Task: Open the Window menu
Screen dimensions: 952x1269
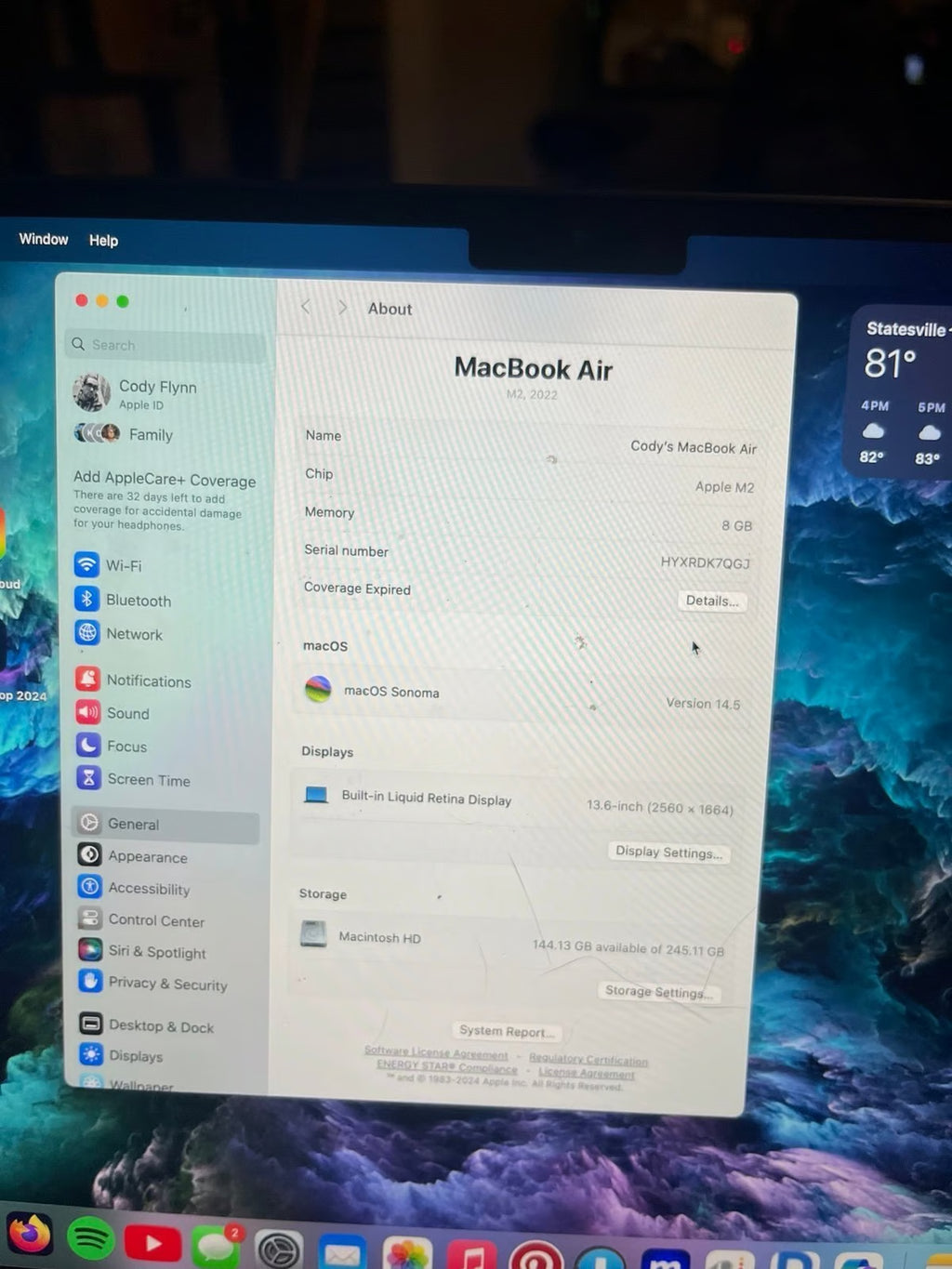Action: pyautogui.click(x=43, y=239)
